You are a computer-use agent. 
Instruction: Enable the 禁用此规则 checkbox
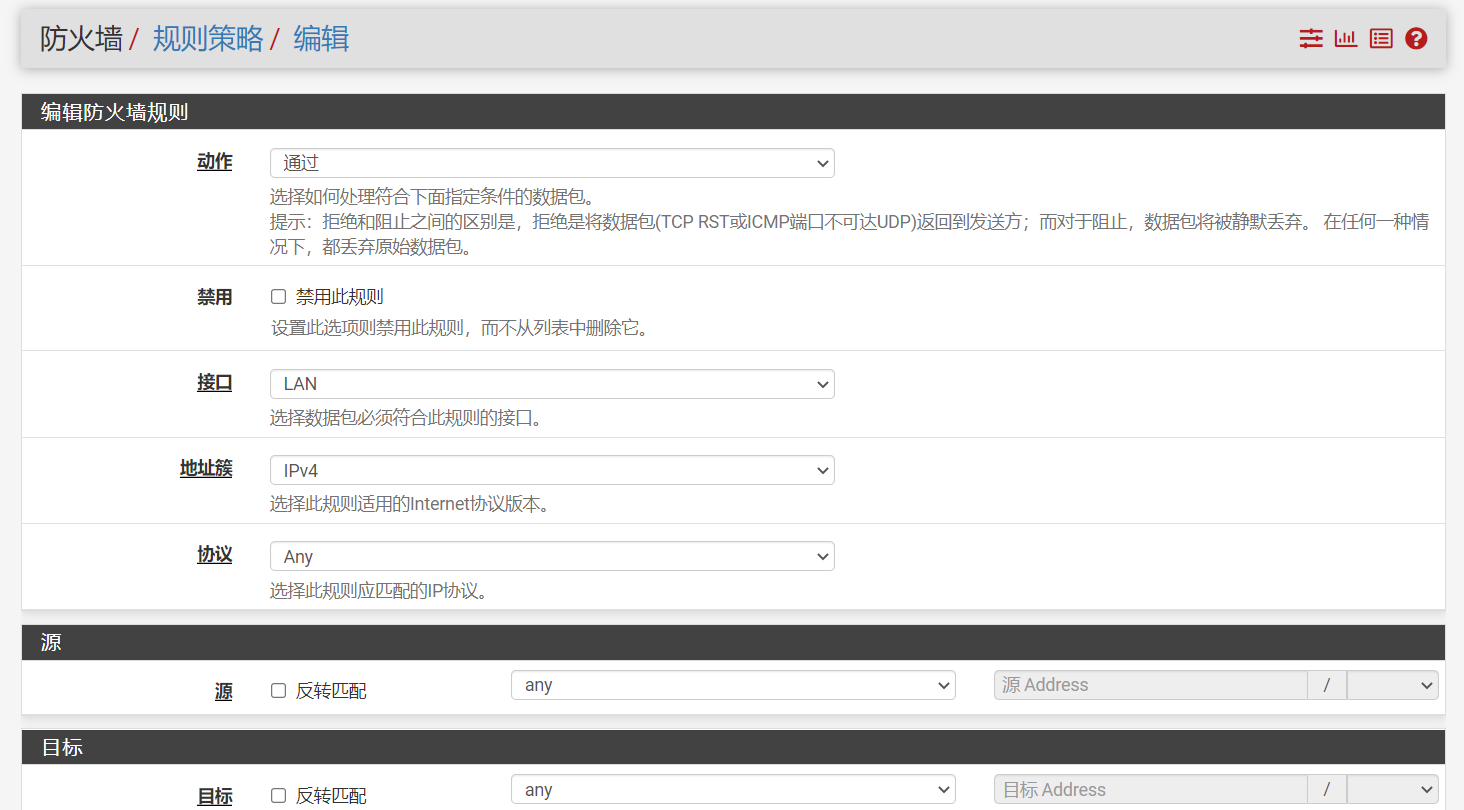279,297
